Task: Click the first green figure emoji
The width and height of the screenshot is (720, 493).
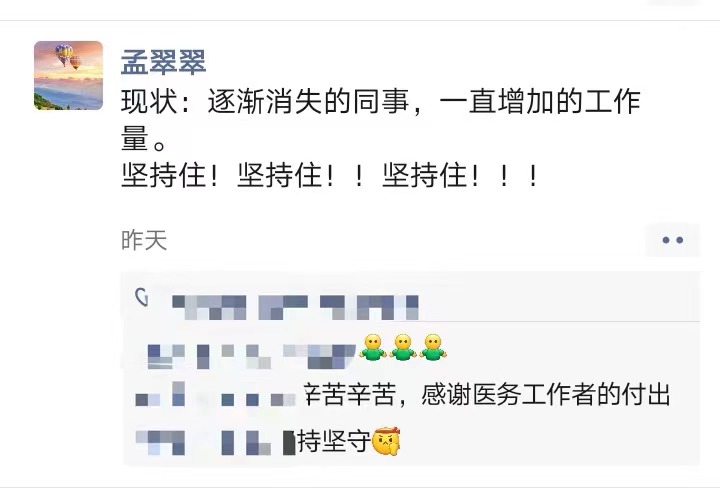Action: (372, 347)
